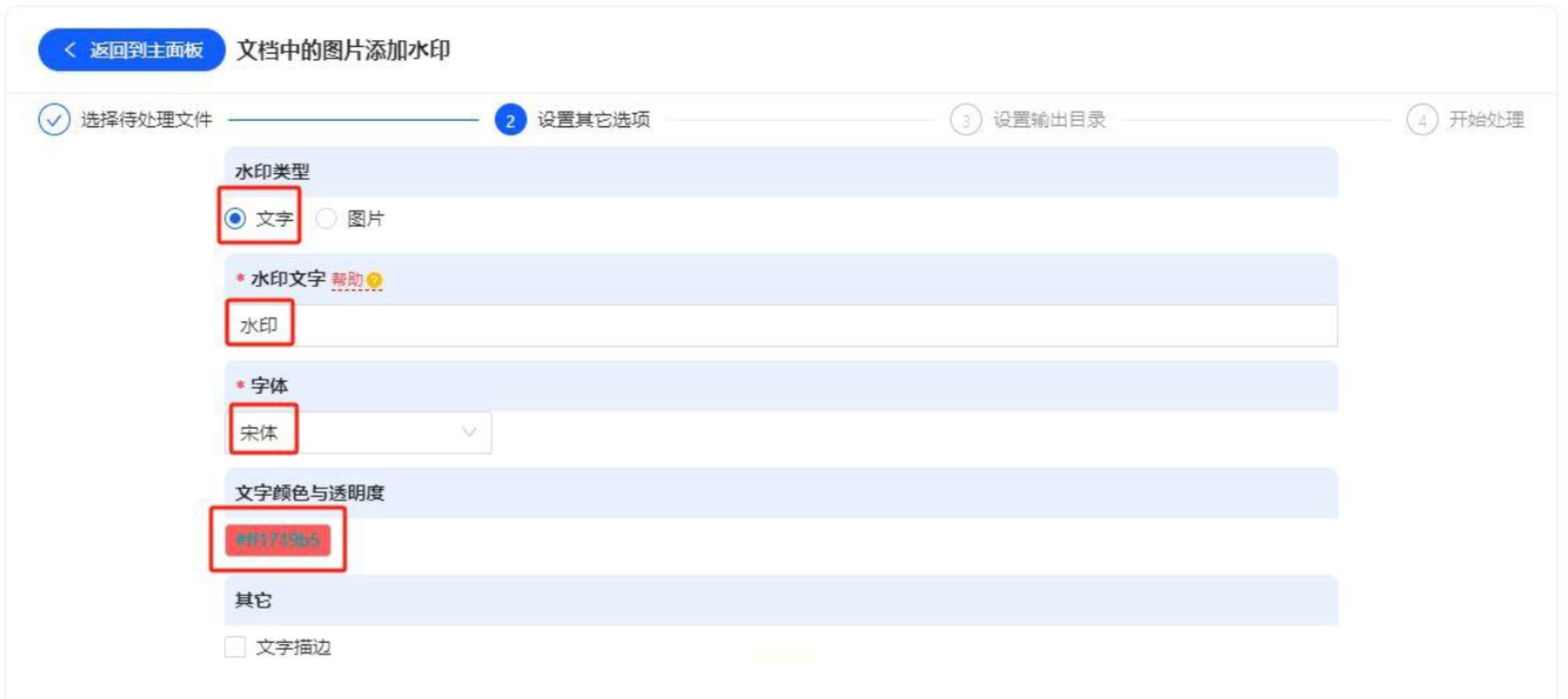
Task: Open the 字体 font dropdown
Action: (x=359, y=432)
